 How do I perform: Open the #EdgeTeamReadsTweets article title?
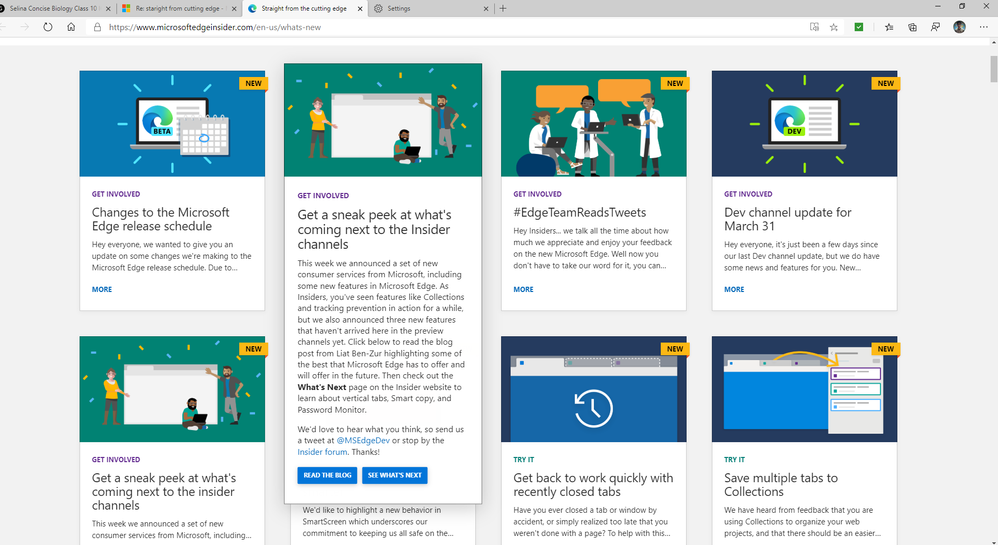pyautogui.click(x=579, y=213)
